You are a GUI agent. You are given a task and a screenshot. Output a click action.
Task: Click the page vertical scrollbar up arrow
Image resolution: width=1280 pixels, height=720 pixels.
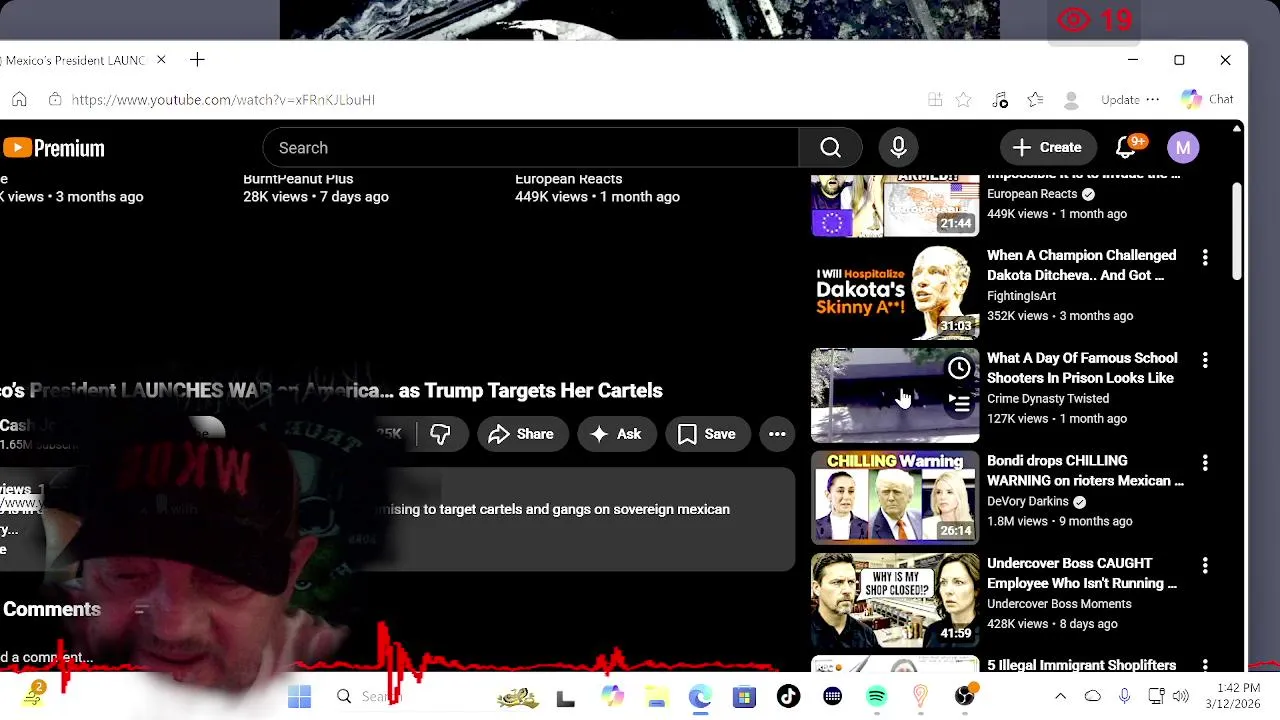[x=1237, y=128]
